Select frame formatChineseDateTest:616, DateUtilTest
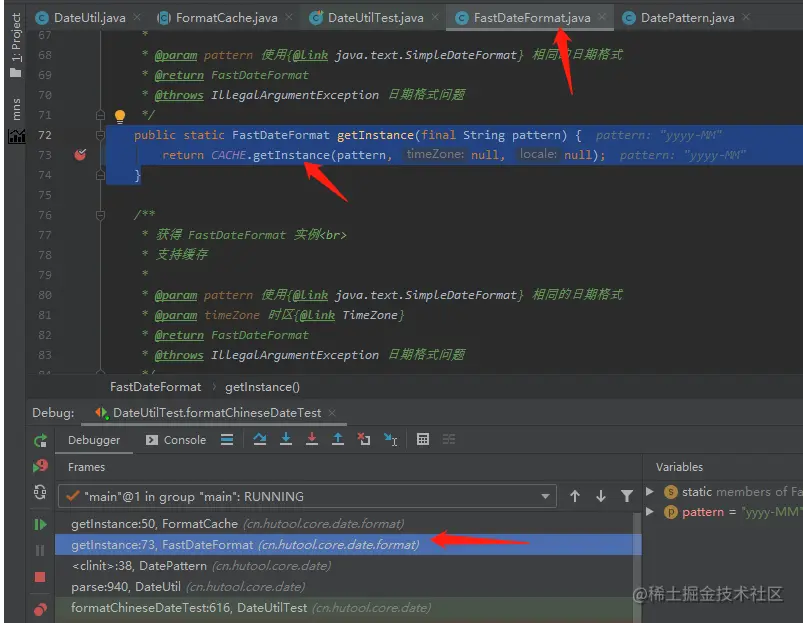This screenshot has height=623, width=803. [x=344, y=608]
